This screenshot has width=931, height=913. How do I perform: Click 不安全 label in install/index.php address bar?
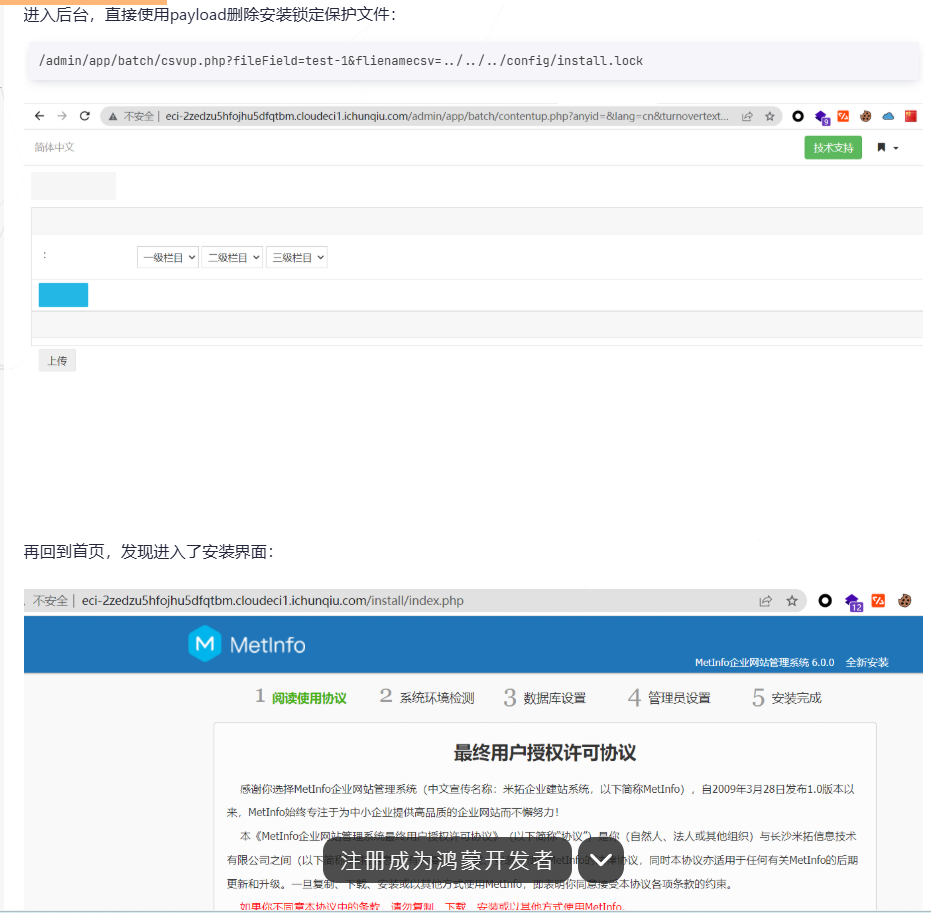click(x=50, y=601)
